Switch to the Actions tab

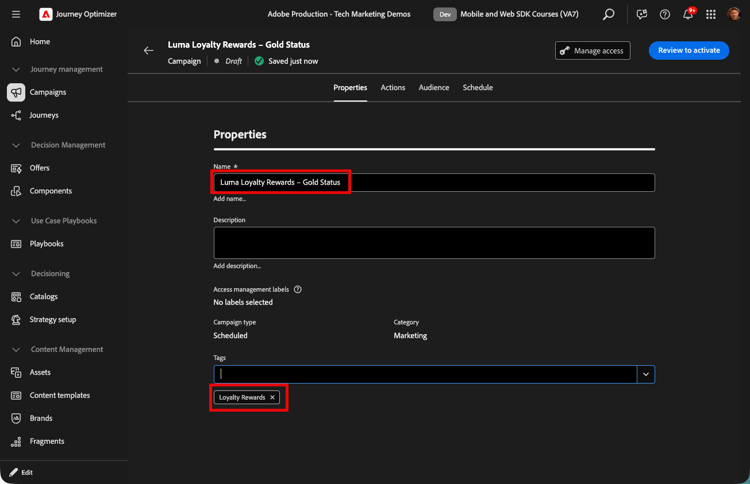(x=393, y=88)
